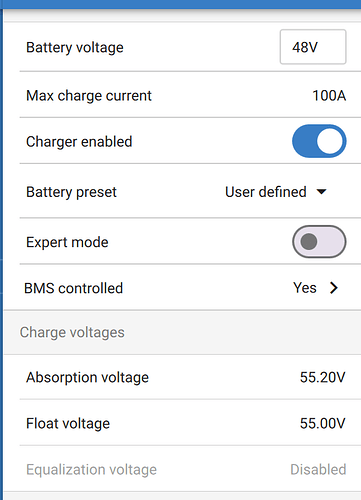Edit the Max charge current 100A value

tap(329, 96)
